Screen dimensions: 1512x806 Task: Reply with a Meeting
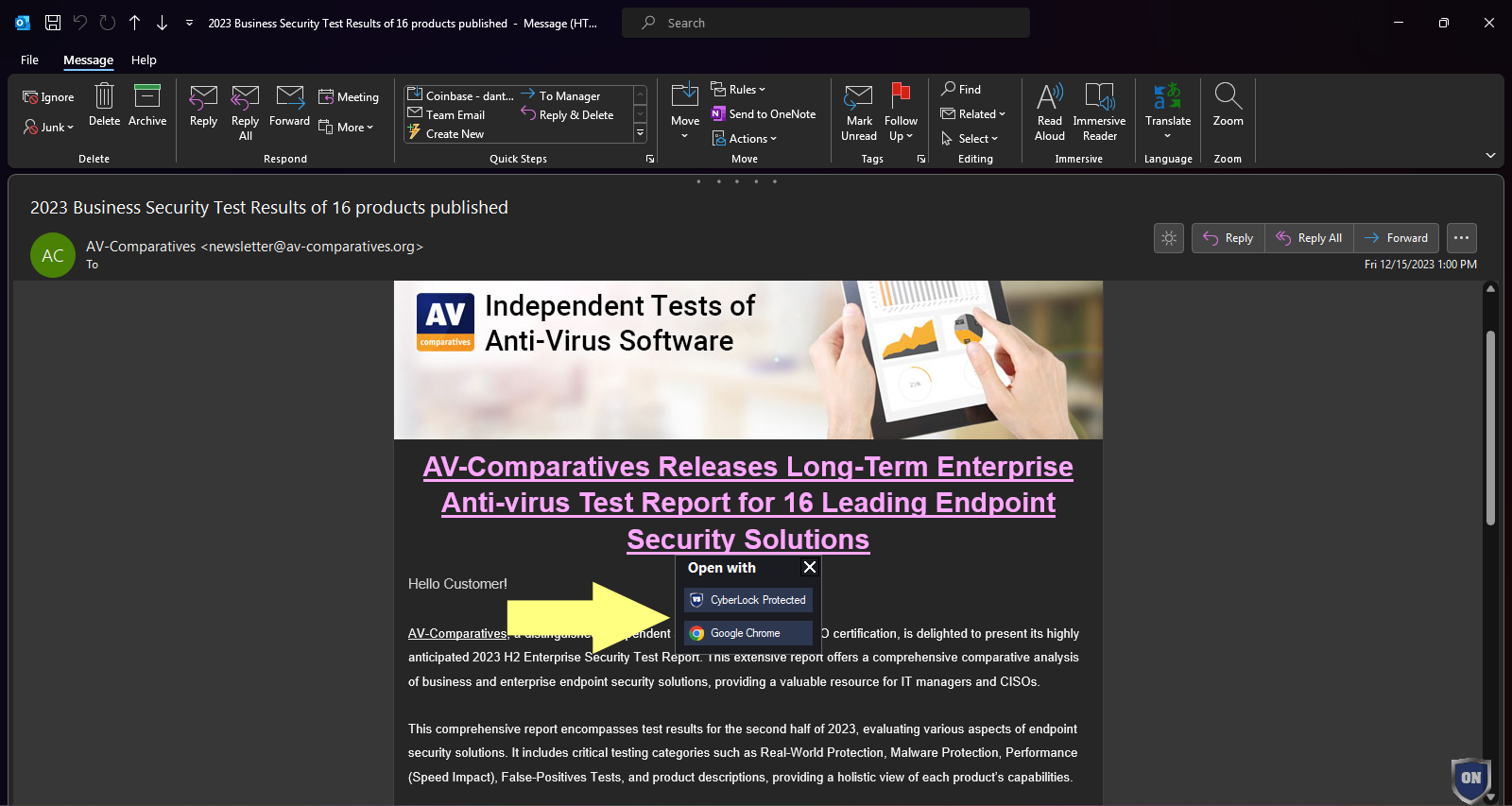click(x=349, y=96)
